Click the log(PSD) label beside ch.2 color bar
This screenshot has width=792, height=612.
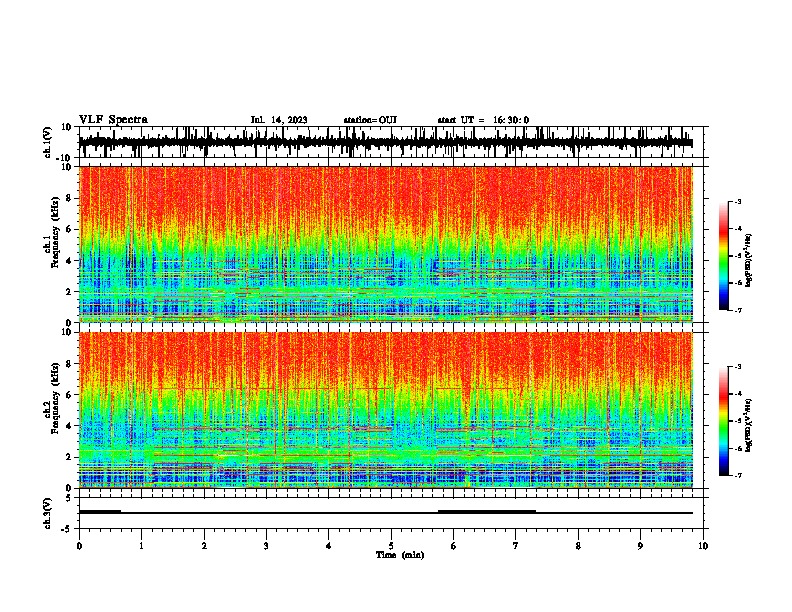(749, 426)
